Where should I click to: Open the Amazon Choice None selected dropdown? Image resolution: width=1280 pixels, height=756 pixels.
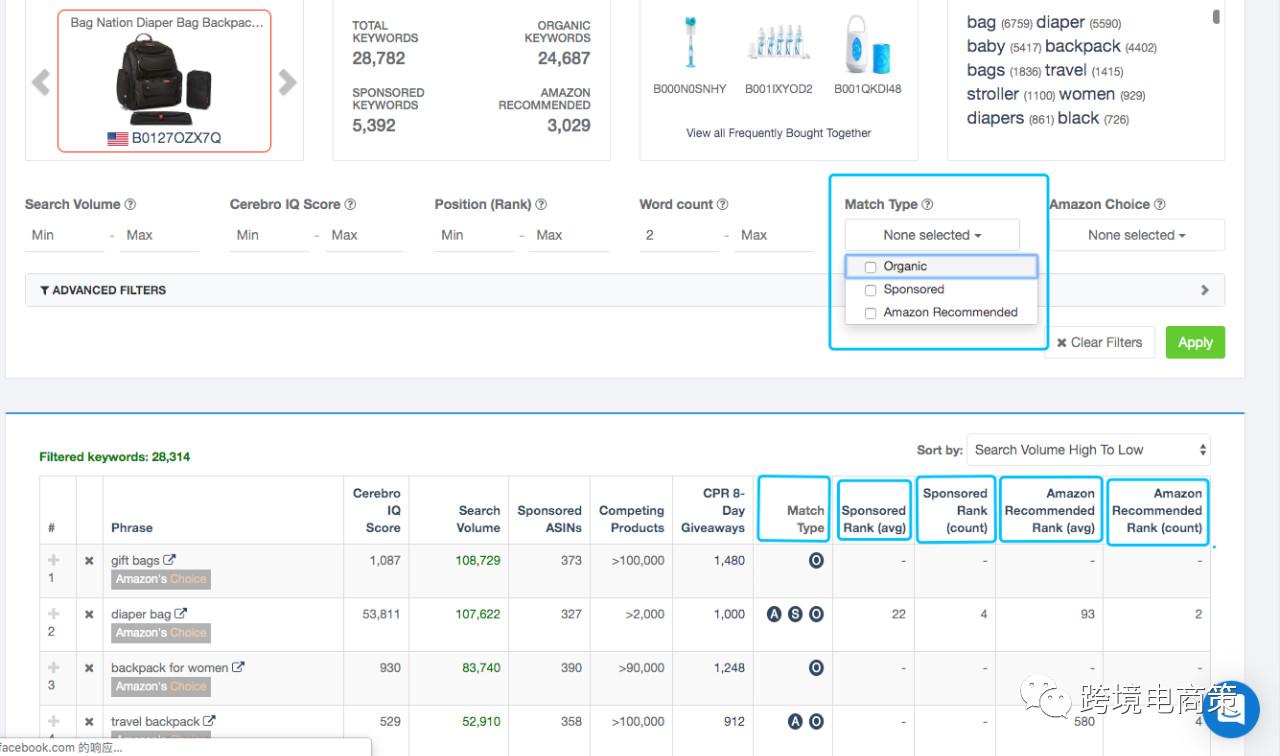[1137, 235]
